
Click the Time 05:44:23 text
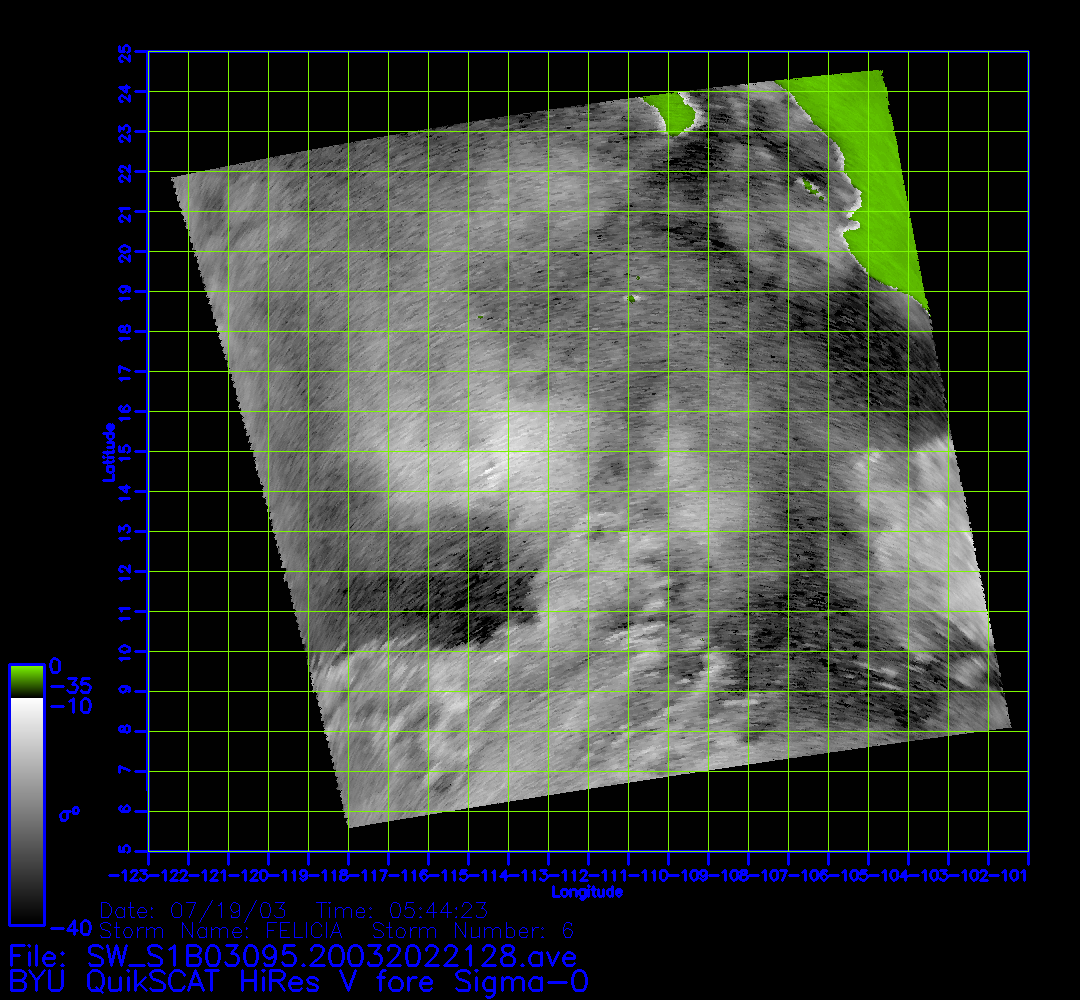pos(401,911)
